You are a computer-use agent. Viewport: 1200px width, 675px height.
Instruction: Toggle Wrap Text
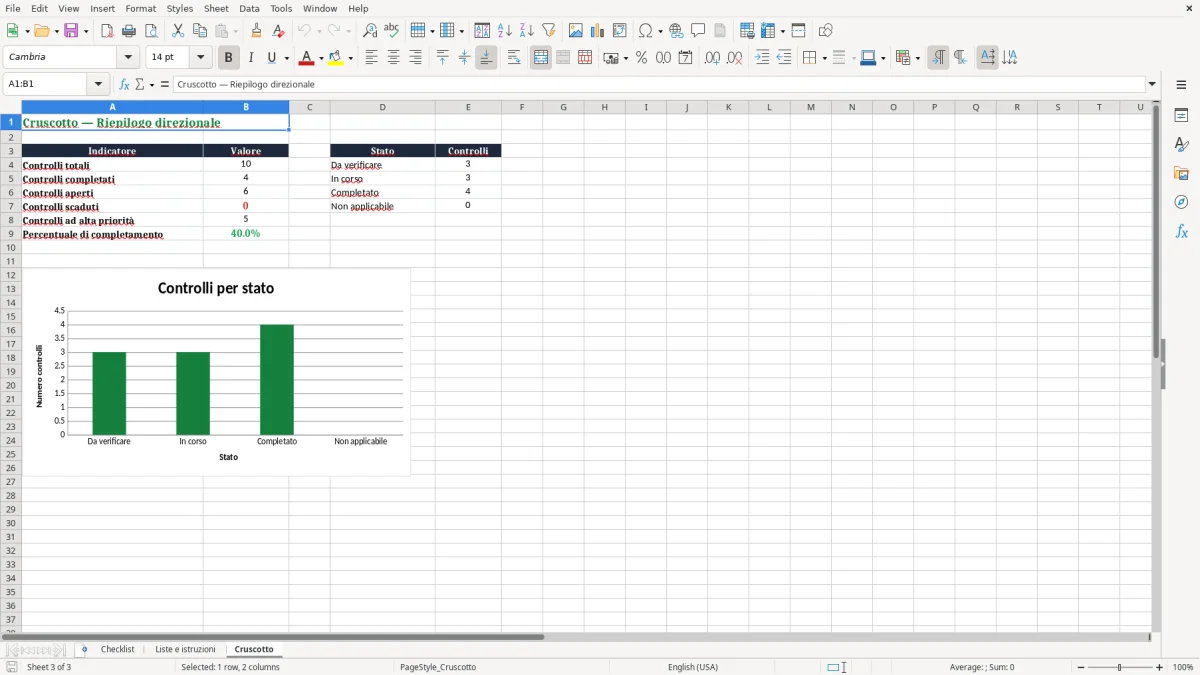(x=514, y=58)
